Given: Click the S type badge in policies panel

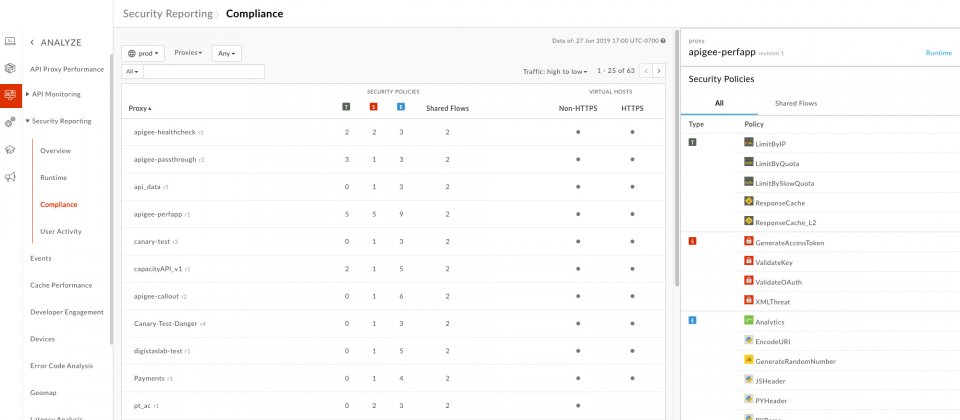Looking at the screenshot, I should (692, 241).
